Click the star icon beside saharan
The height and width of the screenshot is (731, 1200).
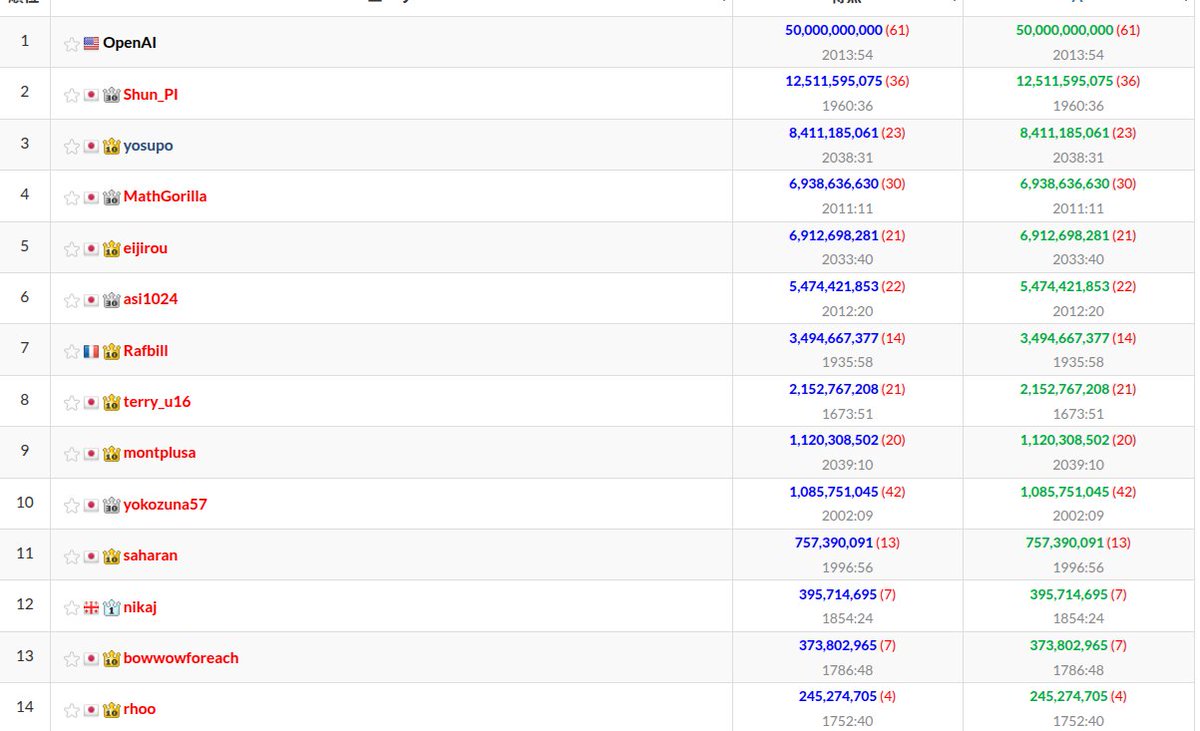pos(71,557)
